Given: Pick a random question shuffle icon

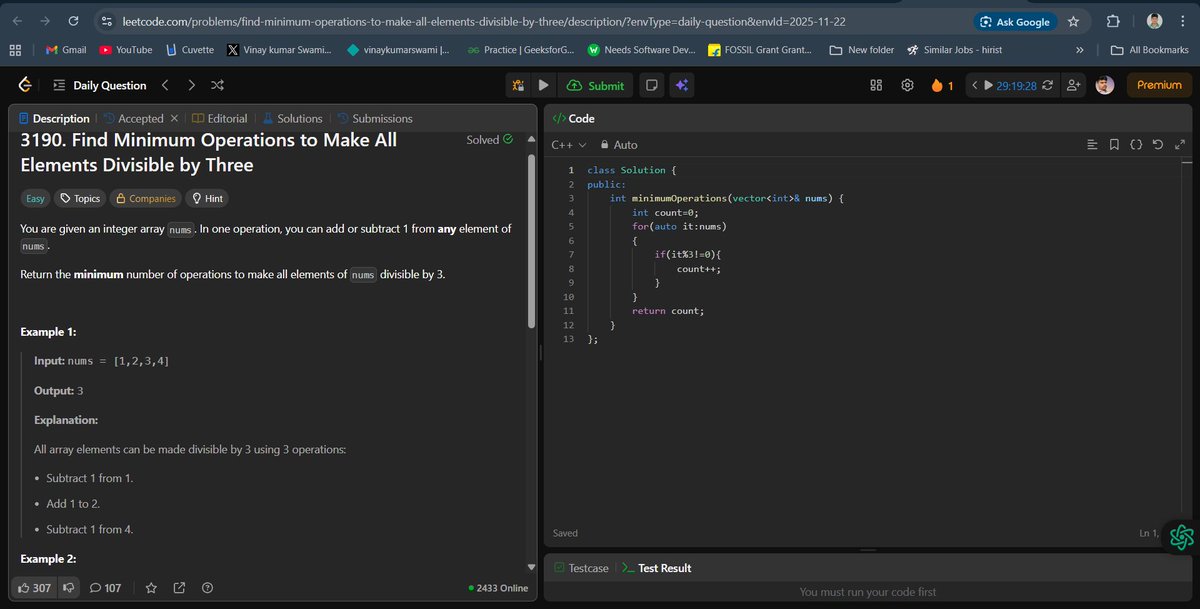Looking at the screenshot, I should tap(218, 86).
